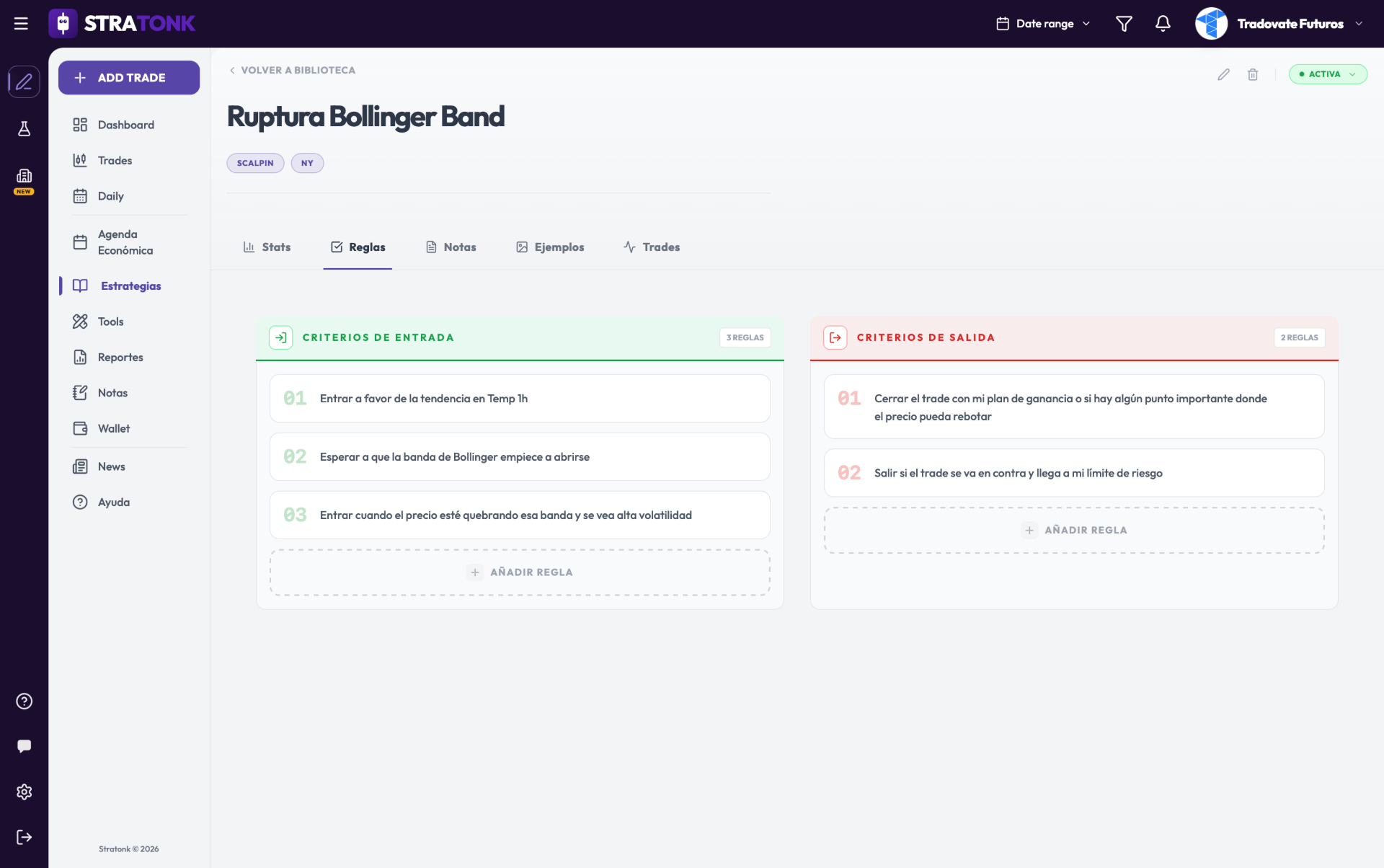The height and width of the screenshot is (868, 1384).
Task: Select exit rule 'Salir si el trade se va en contra'
Action: 1074,473
